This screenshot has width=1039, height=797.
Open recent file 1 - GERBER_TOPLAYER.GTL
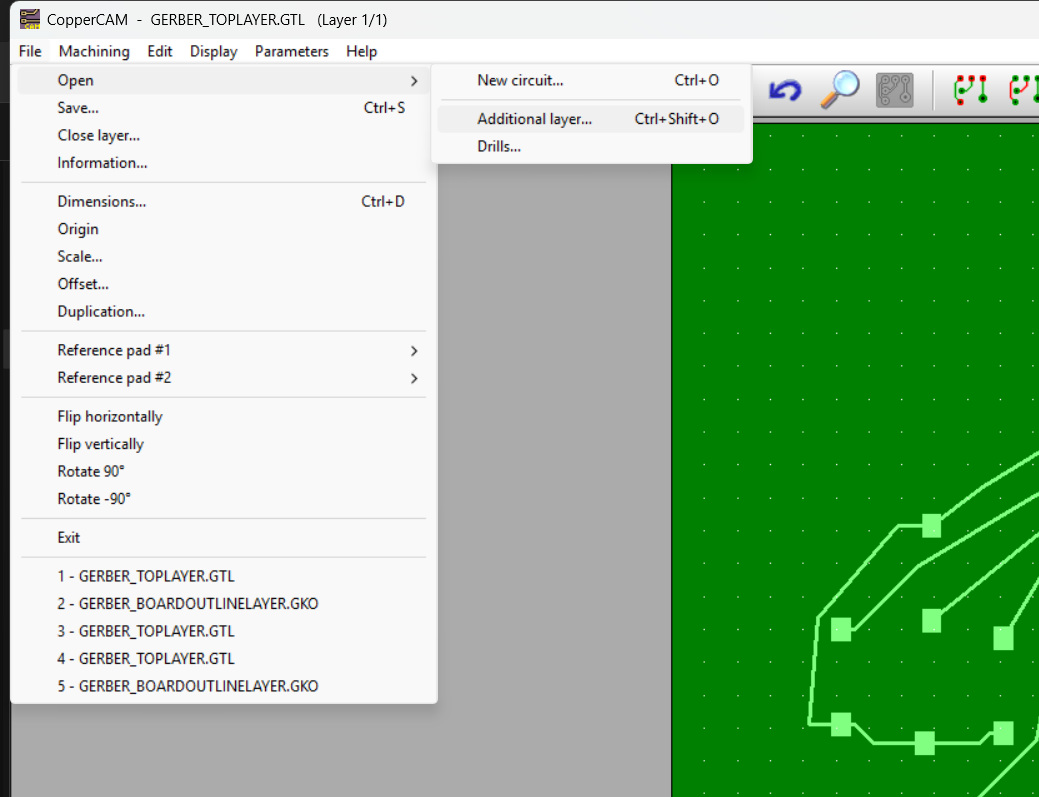pyautogui.click(x=224, y=576)
